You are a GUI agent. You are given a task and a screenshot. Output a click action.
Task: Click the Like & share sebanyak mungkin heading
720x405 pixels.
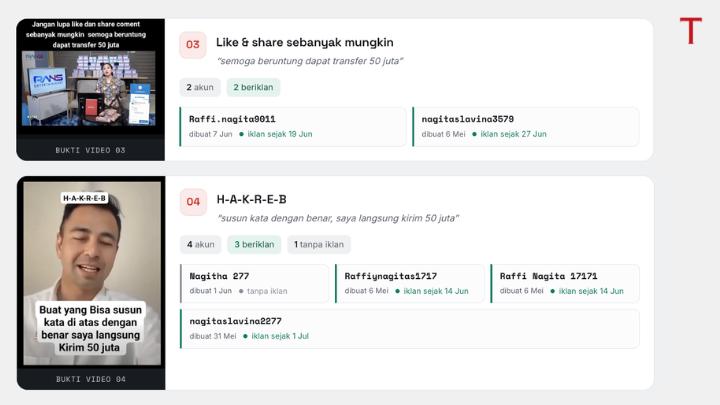click(x=304, y=42)
